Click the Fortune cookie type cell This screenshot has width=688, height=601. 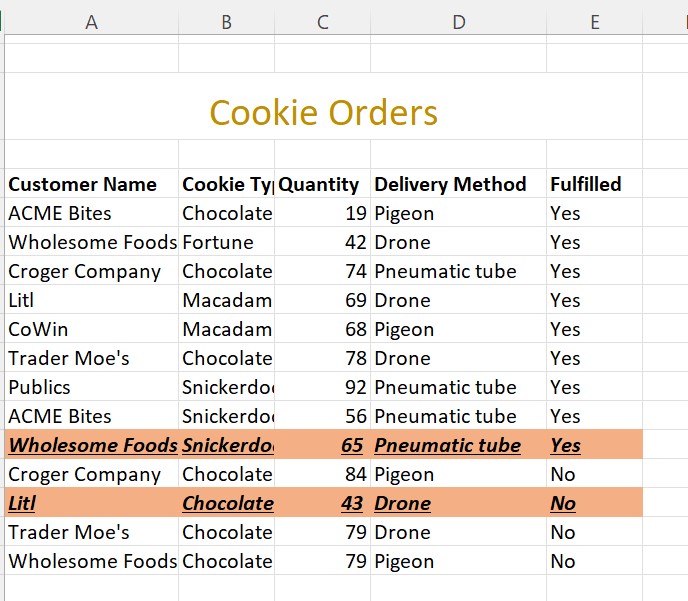click(x=218, y=242)
